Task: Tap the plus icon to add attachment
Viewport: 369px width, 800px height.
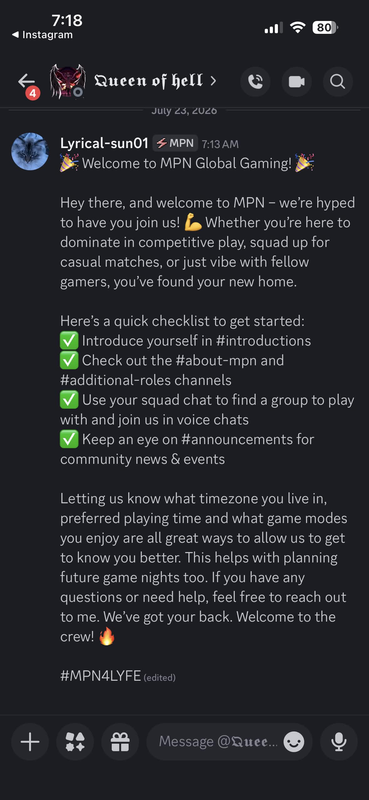Action: (x=30, y=741)
